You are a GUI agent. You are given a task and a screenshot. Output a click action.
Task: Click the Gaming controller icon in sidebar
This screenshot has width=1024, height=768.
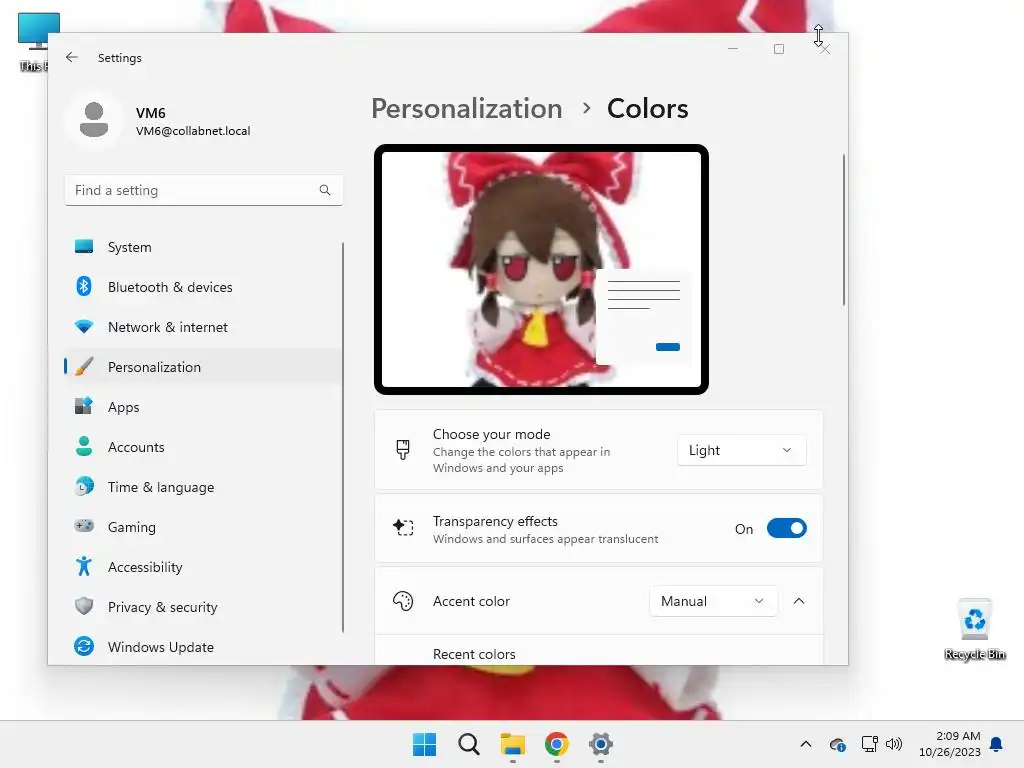[x=84, y=526]
